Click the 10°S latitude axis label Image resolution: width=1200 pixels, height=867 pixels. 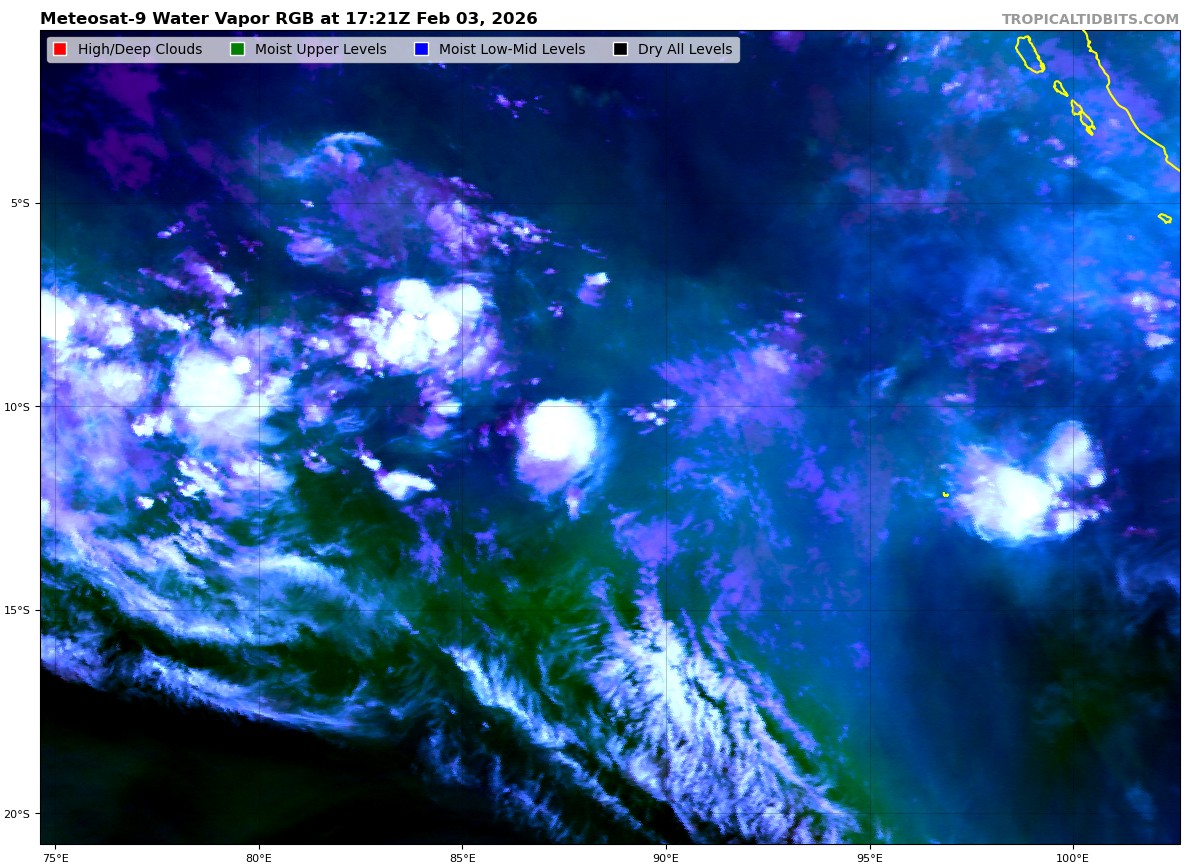[x=17, y=407]
